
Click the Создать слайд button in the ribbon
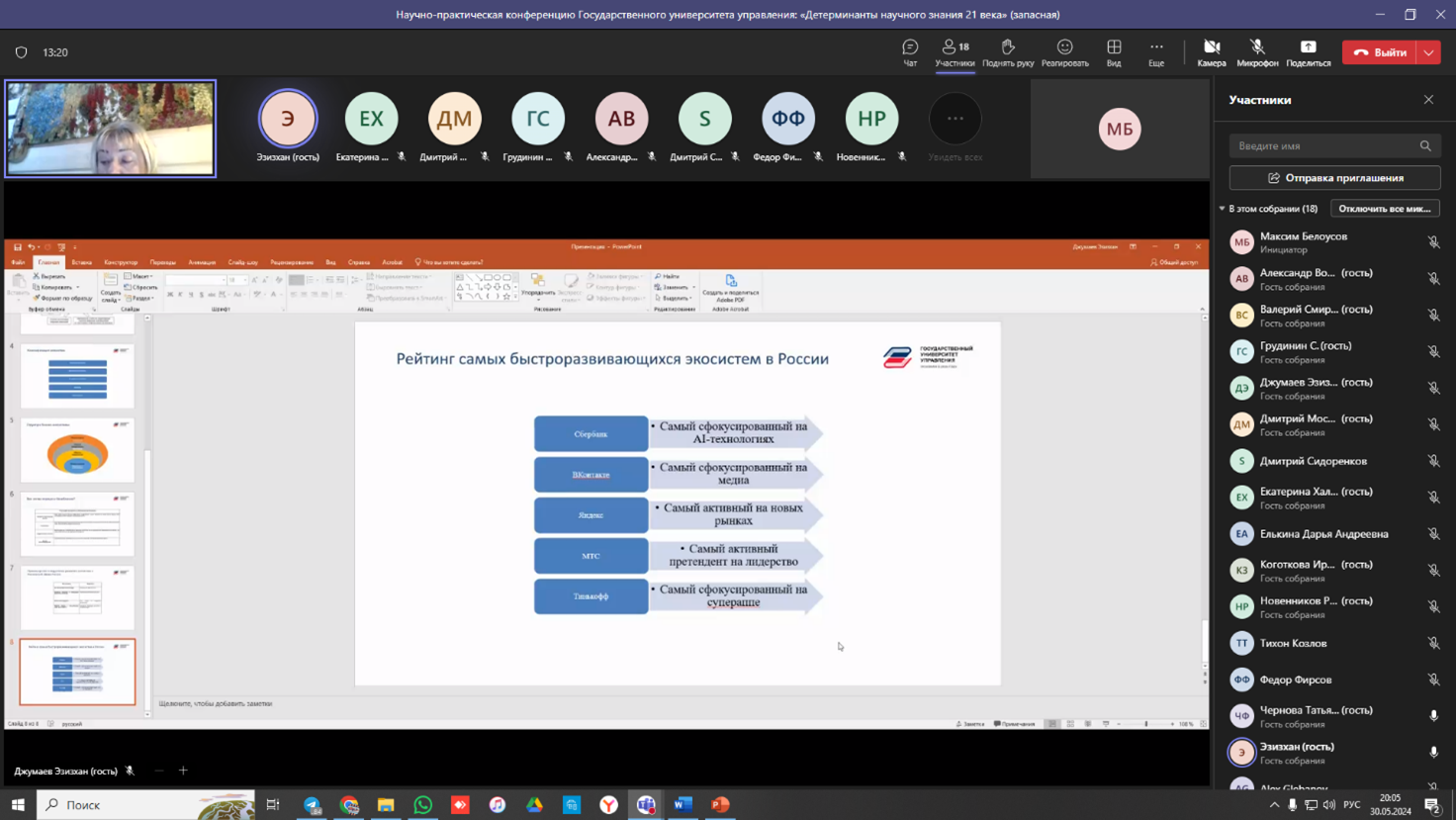110,289
